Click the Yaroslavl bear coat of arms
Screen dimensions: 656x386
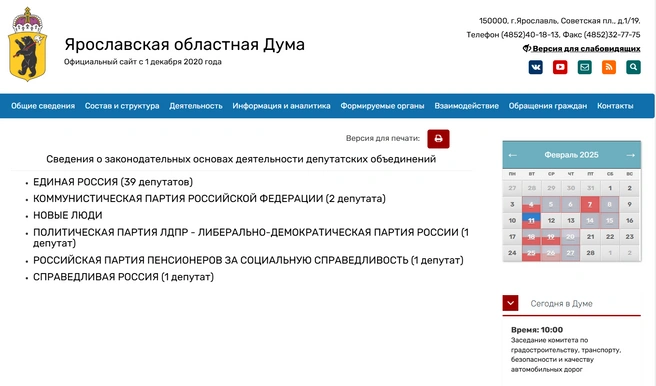tap(28, 44)
